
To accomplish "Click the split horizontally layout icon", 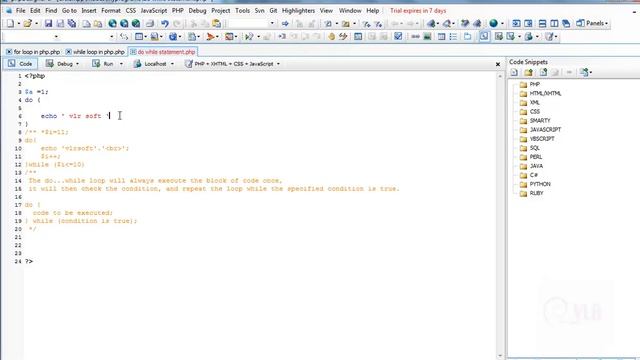I will (542, 24).
